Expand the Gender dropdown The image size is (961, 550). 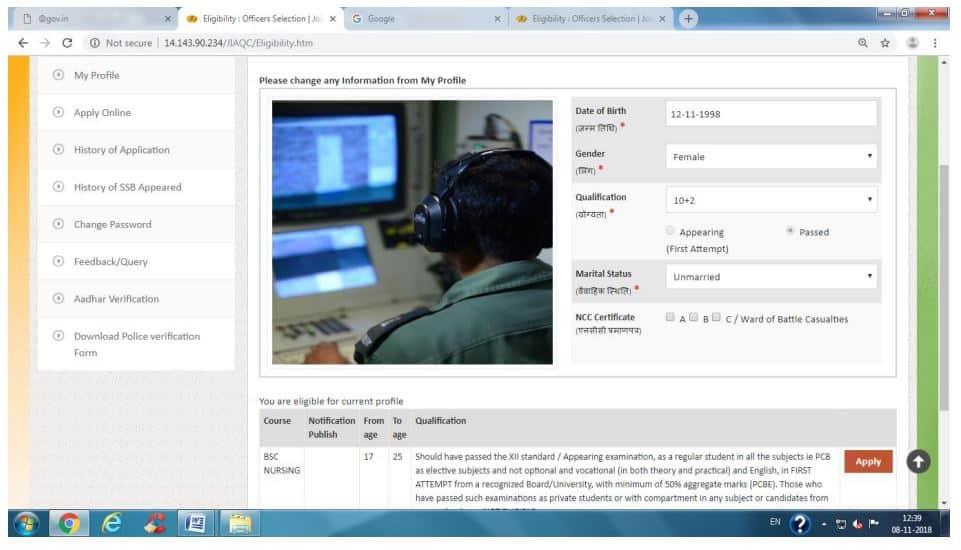click(771, 157)
